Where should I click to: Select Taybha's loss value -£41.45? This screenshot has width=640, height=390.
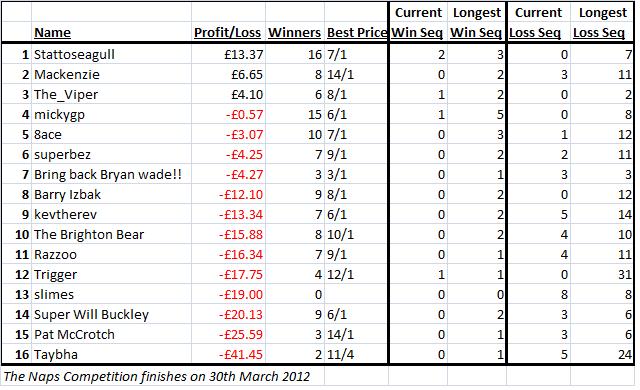tap(241, 354)
